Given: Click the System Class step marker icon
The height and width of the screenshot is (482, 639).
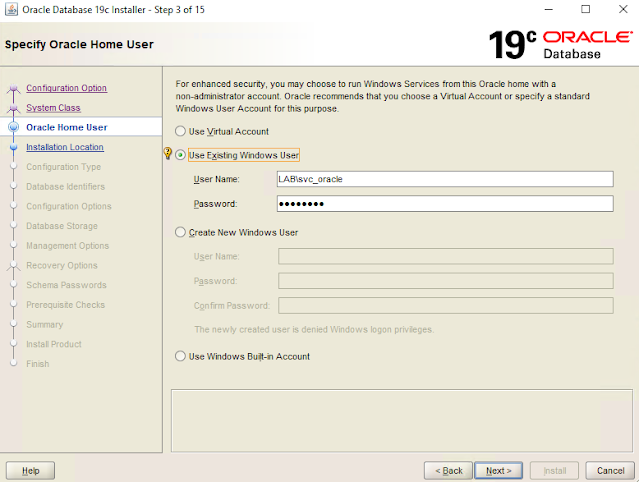Looking at the screenshot, I should pyautogui.click(x=13, y=108).
